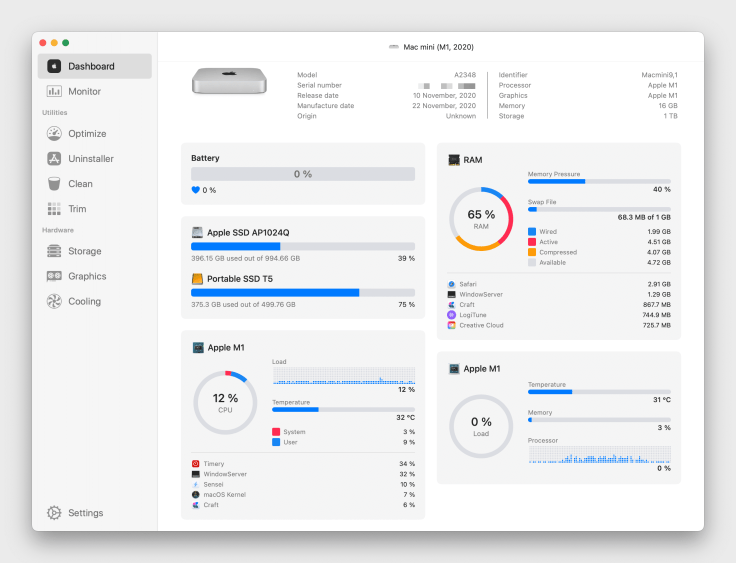Click the RAM chip icon
The width and height of the screenshot is (736, 563).
click(x=454, y=160)
